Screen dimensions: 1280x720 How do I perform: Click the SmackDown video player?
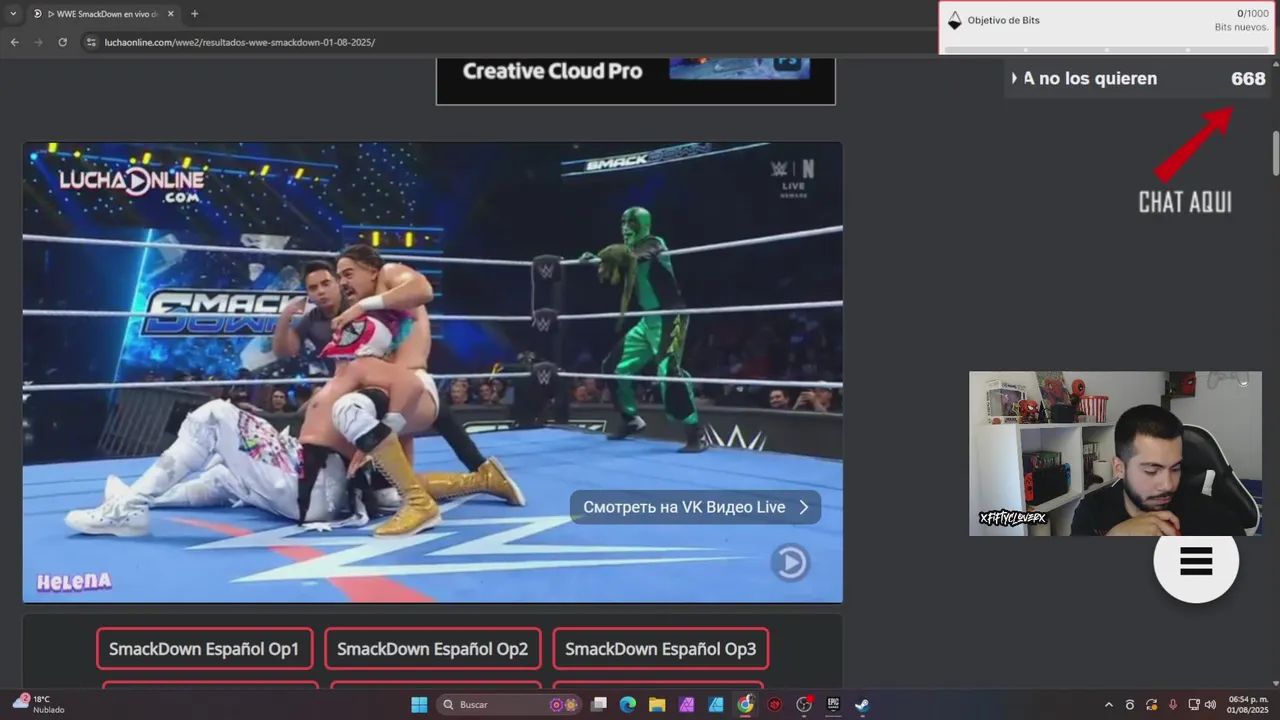click(433, 372)
